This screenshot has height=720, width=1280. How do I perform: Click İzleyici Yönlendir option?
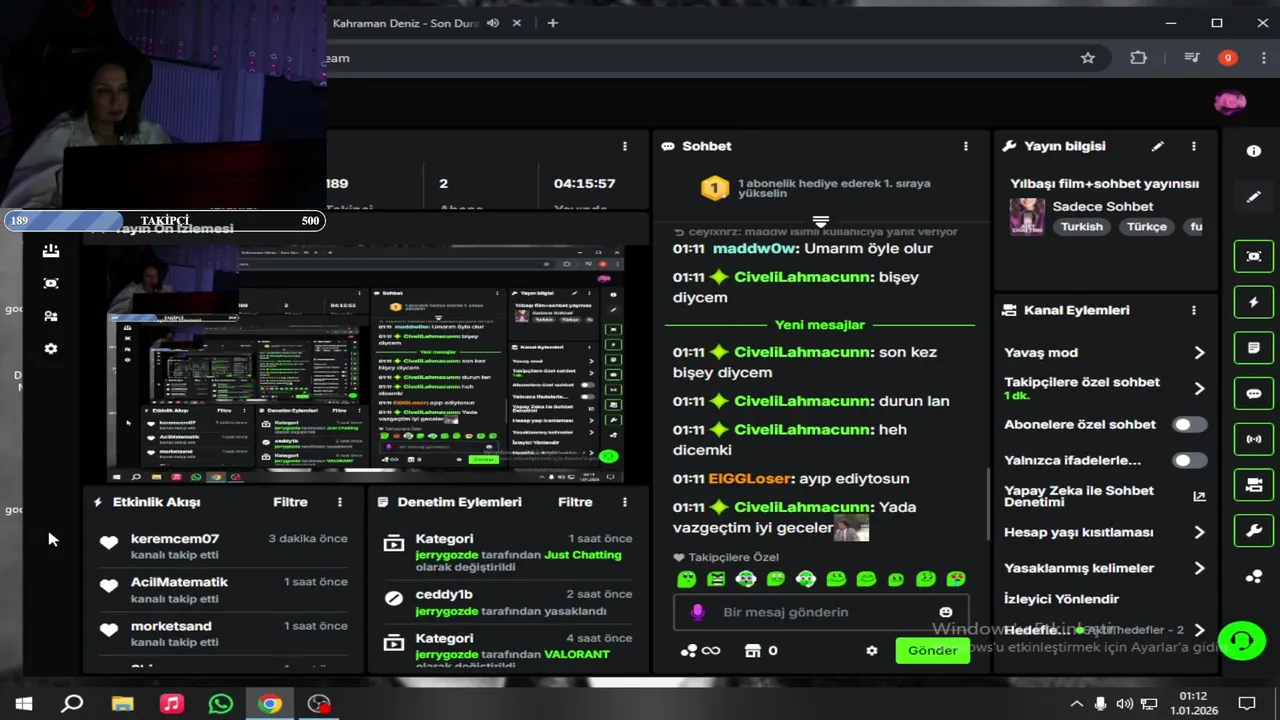1061,599
